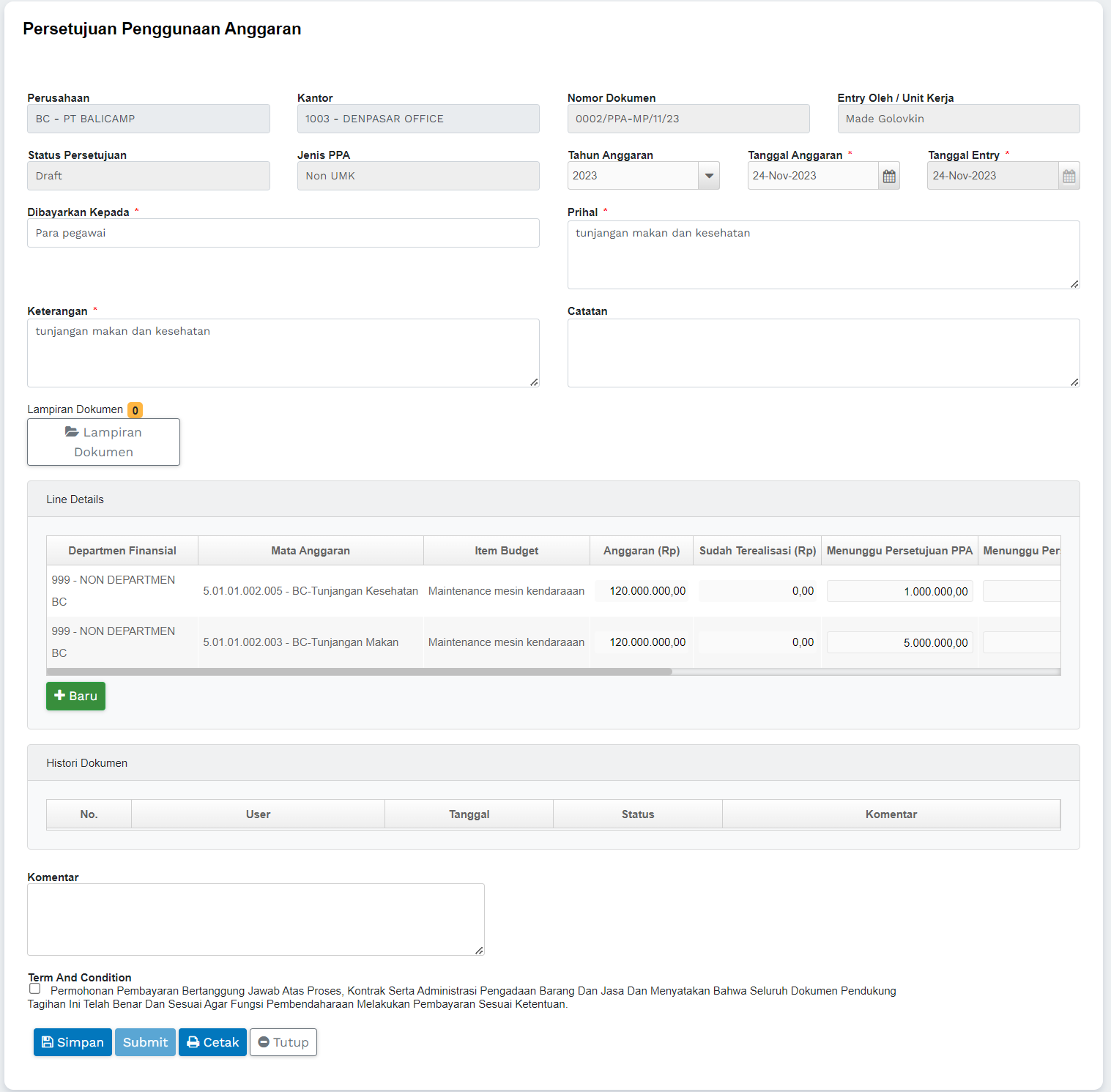Click into the Catatan text area
This screenshot has width=1111, height=1092.
pyautogui.click(x=822, y=352)
